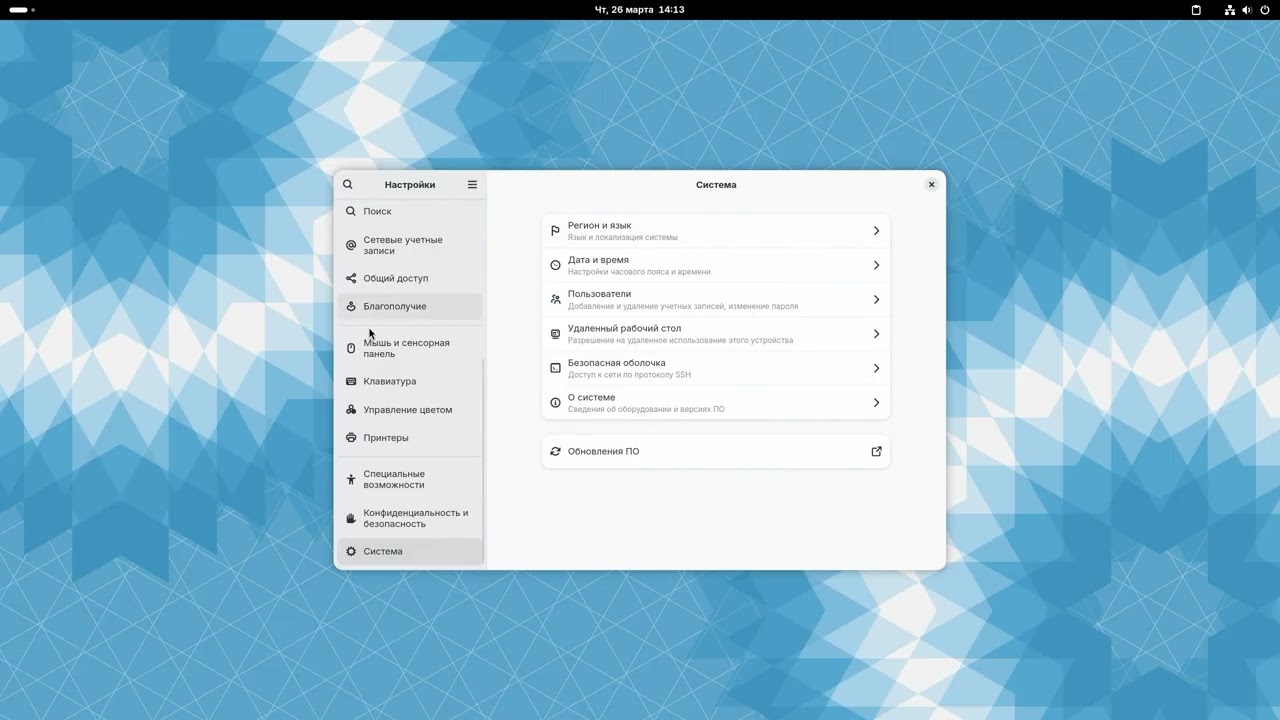This screenshot has width=1280, height=720.
Task: Open the Обновления ПО link row
Action: [x=716, y=451]
